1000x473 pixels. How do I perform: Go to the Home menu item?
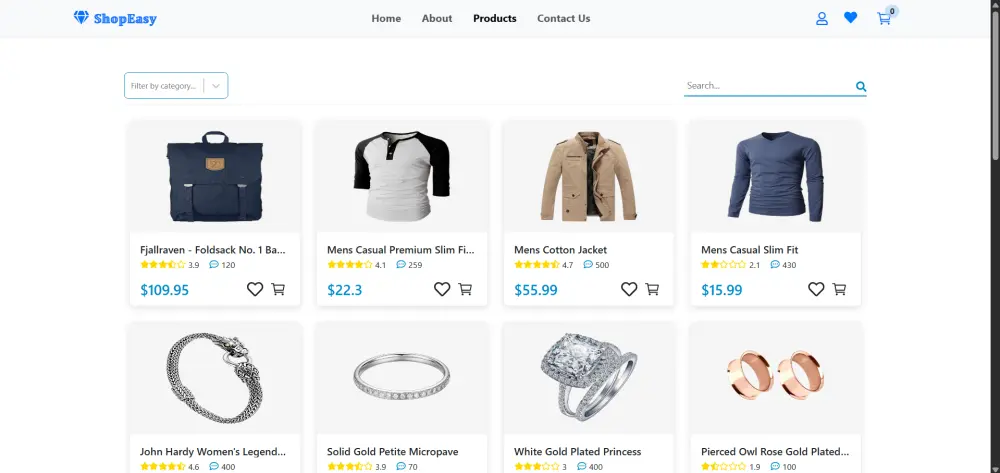(x=386, y=18)
